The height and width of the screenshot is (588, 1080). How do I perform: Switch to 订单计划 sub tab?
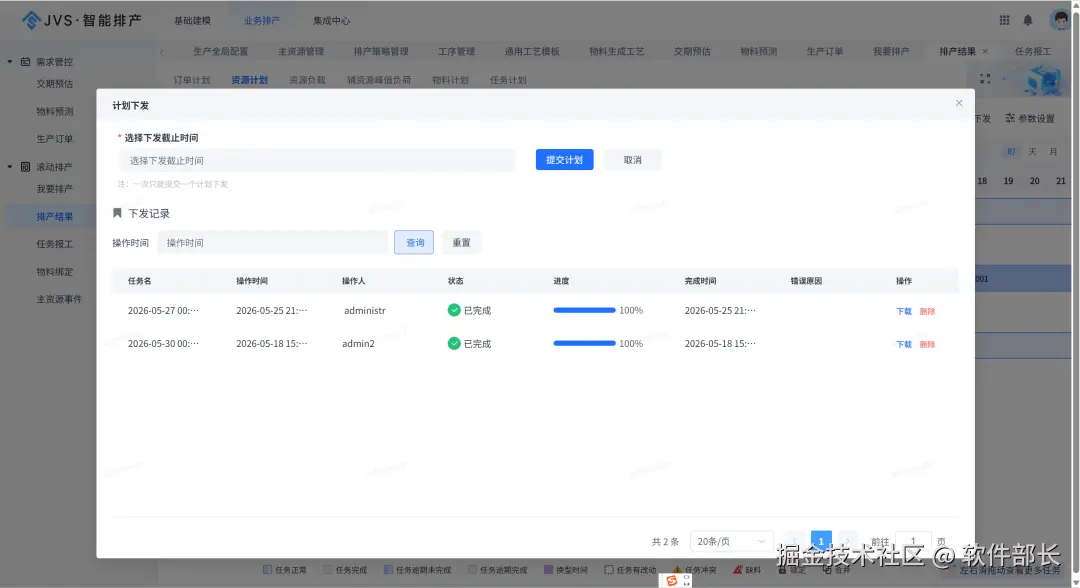pyautogui.click(x=191, y=80)
